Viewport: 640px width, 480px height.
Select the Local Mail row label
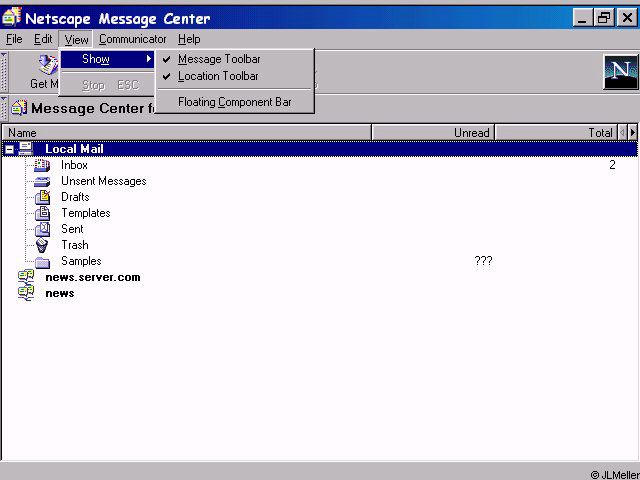click(74, 149)
